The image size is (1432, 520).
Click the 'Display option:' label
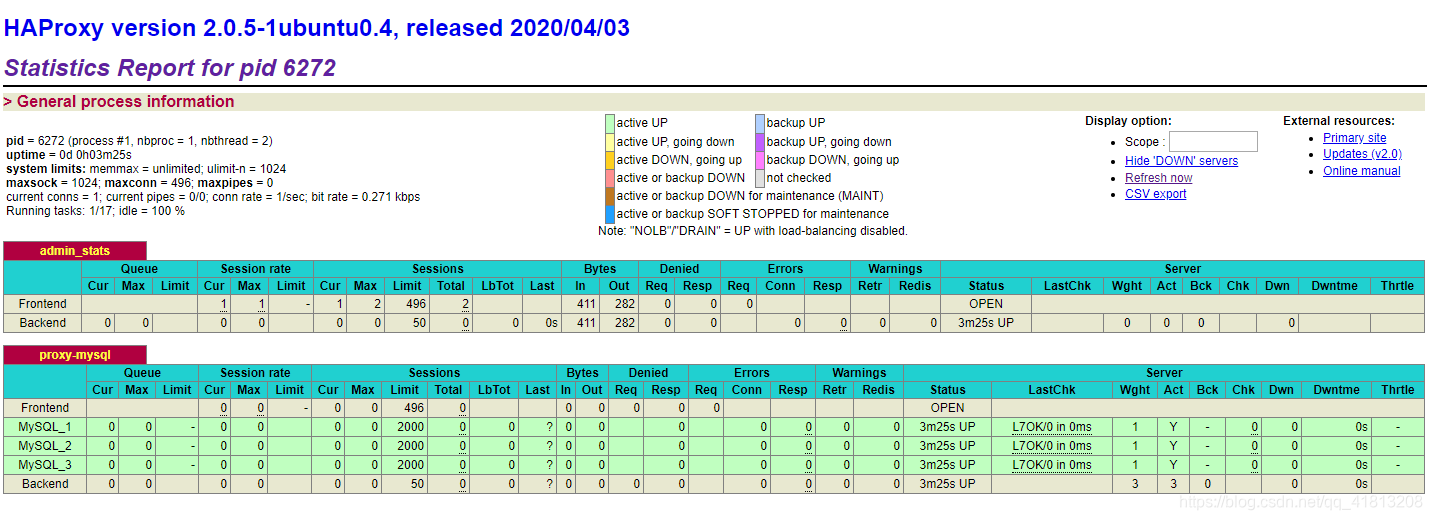tap(1128, 121)
